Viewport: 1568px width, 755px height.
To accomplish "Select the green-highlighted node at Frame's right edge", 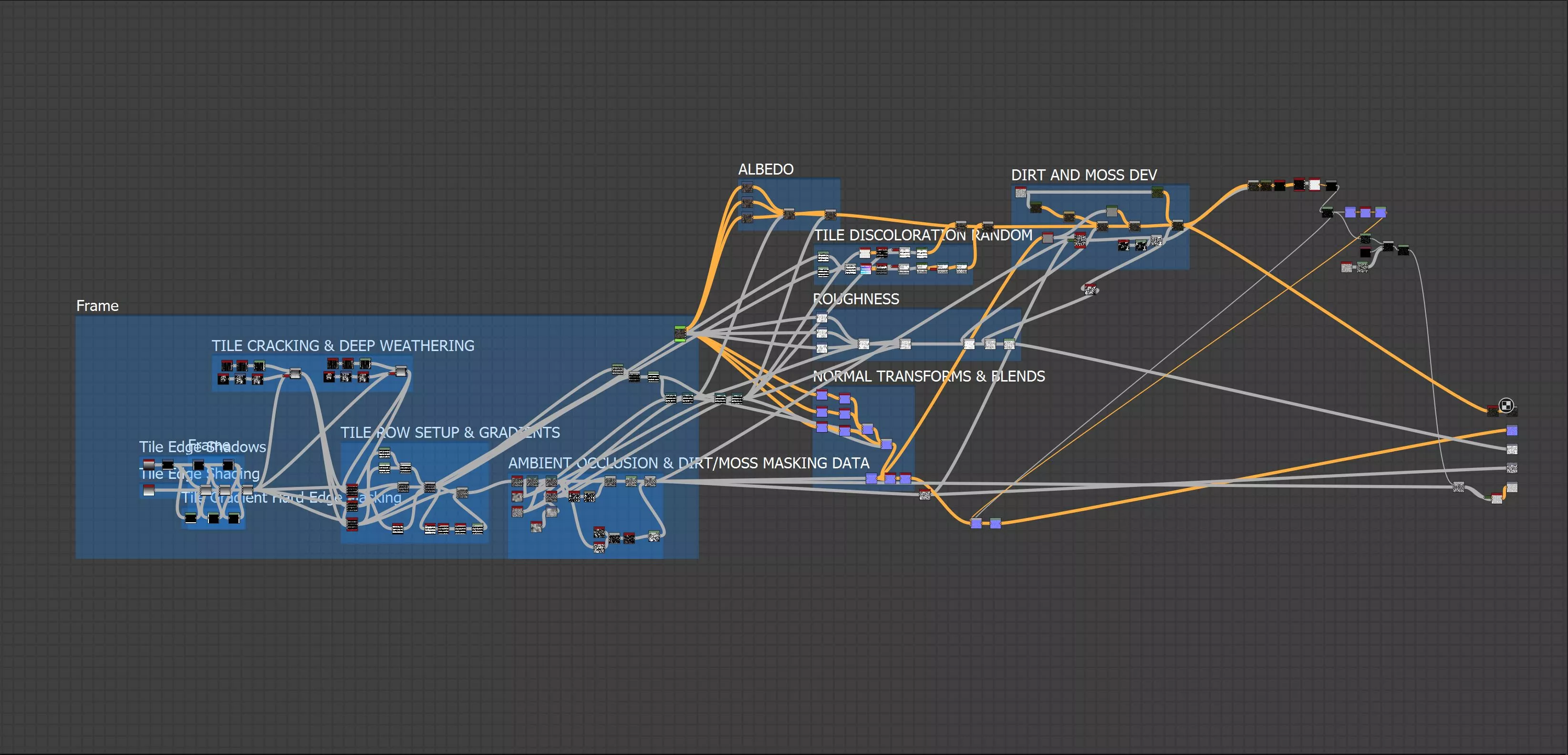I will (680, 333).
